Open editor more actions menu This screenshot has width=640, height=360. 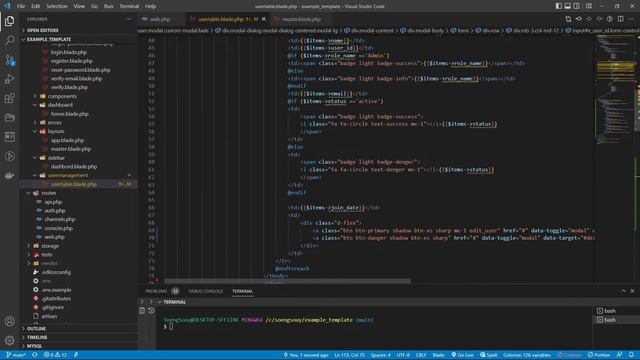coord(631,19)
